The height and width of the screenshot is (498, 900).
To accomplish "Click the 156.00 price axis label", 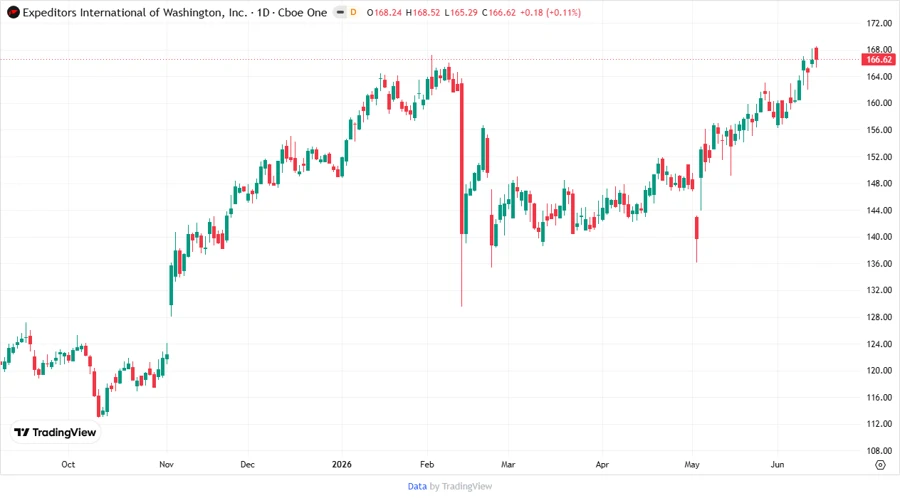I will 879,130.
